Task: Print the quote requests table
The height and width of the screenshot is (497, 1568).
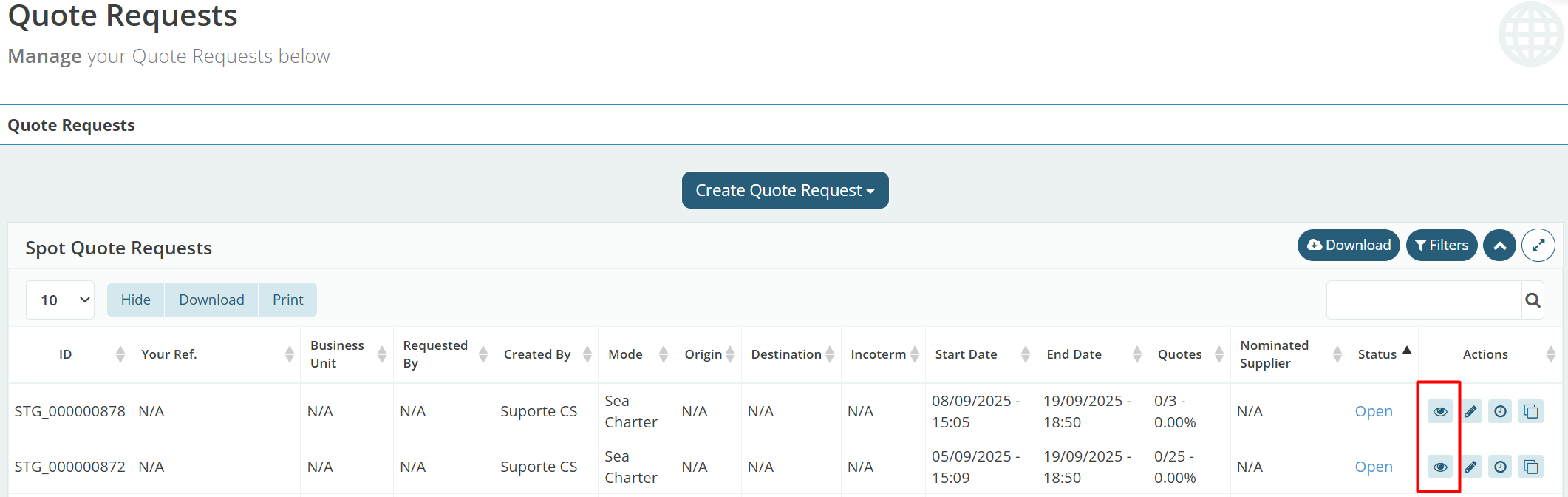Action: (287, 300)
